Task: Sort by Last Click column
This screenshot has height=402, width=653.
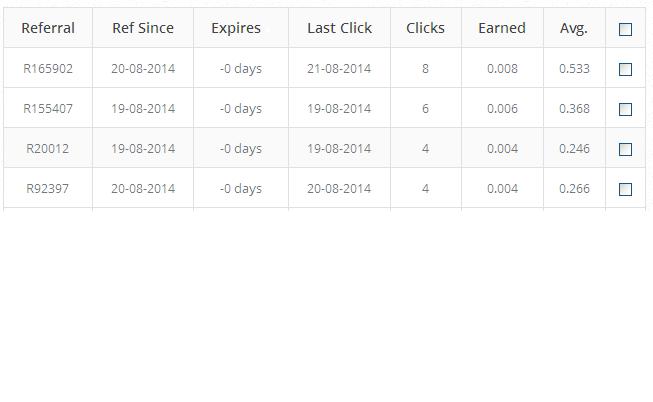Action: click(x=339, y=28)
